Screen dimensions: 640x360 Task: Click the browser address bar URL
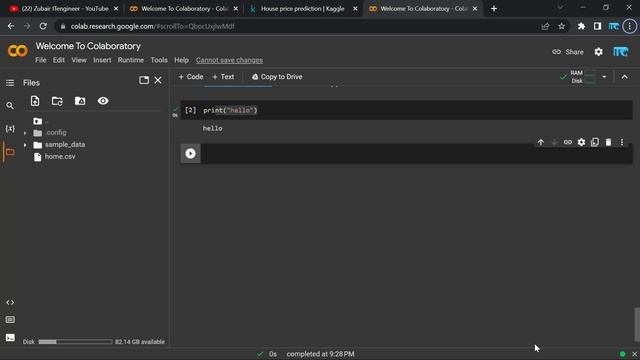pyautogui.click(x=153, y=26)
